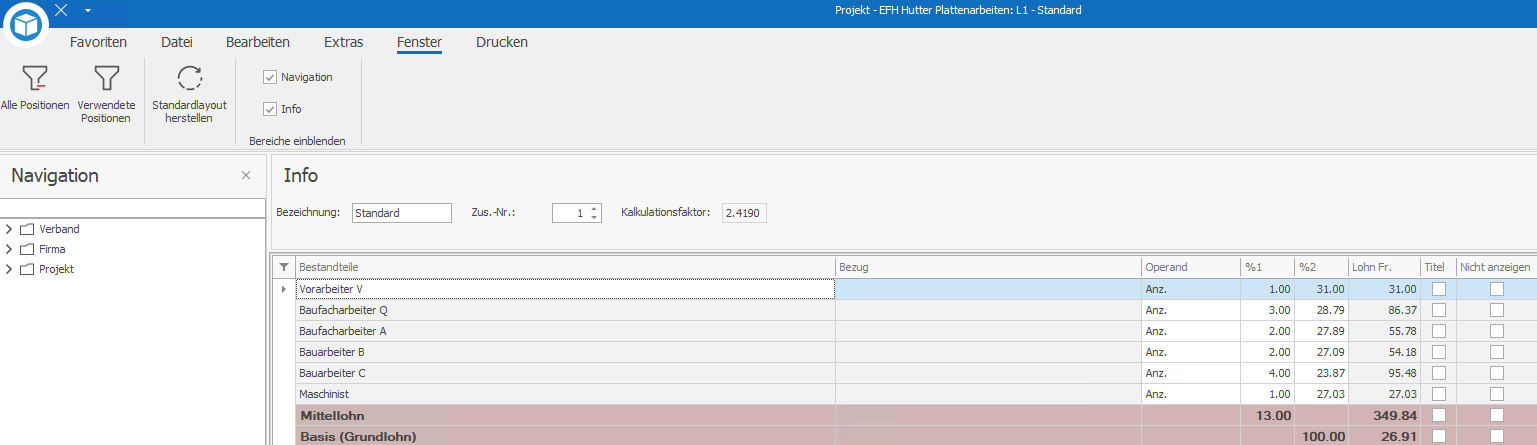The height and width of the screenshot is (445, 1537).
Task: Tick Nicht anzeigen for Vorarbeiter V
Action: click(x=1496, y=289)
